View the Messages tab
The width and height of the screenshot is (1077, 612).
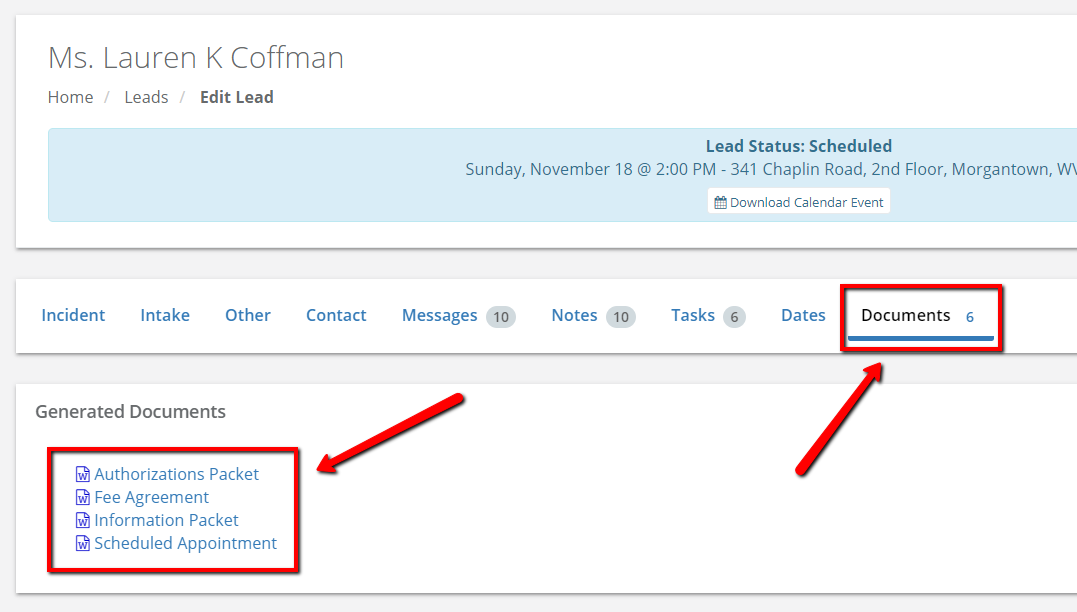coord(440,315)
